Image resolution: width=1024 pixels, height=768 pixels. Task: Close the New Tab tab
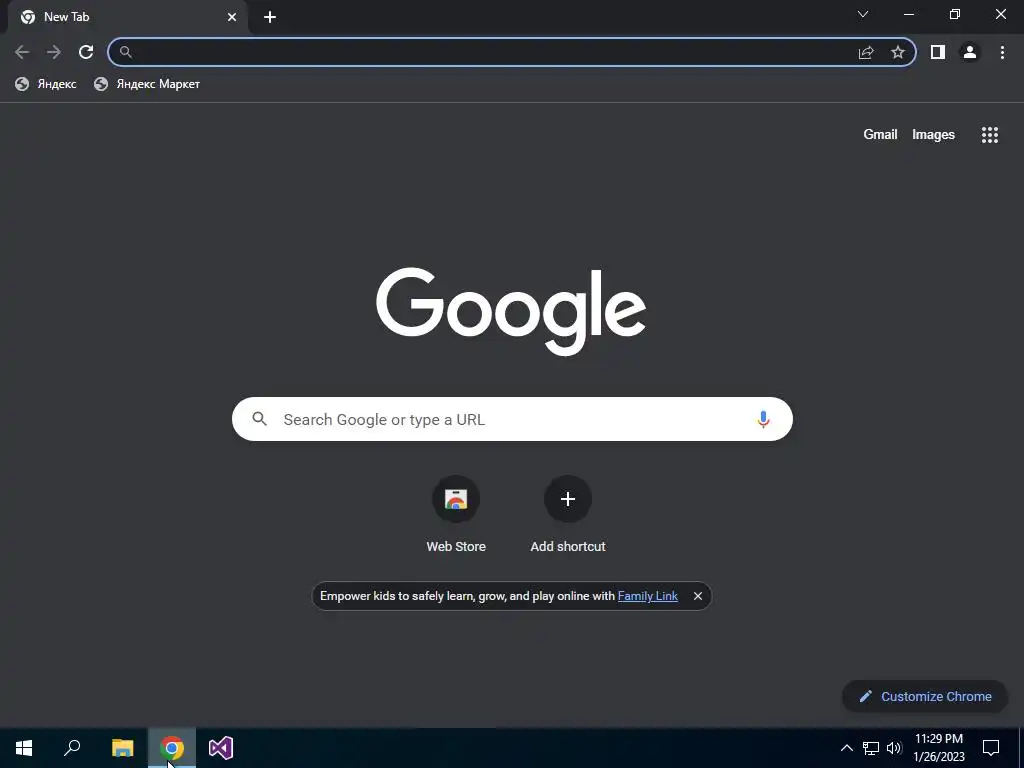232,17
